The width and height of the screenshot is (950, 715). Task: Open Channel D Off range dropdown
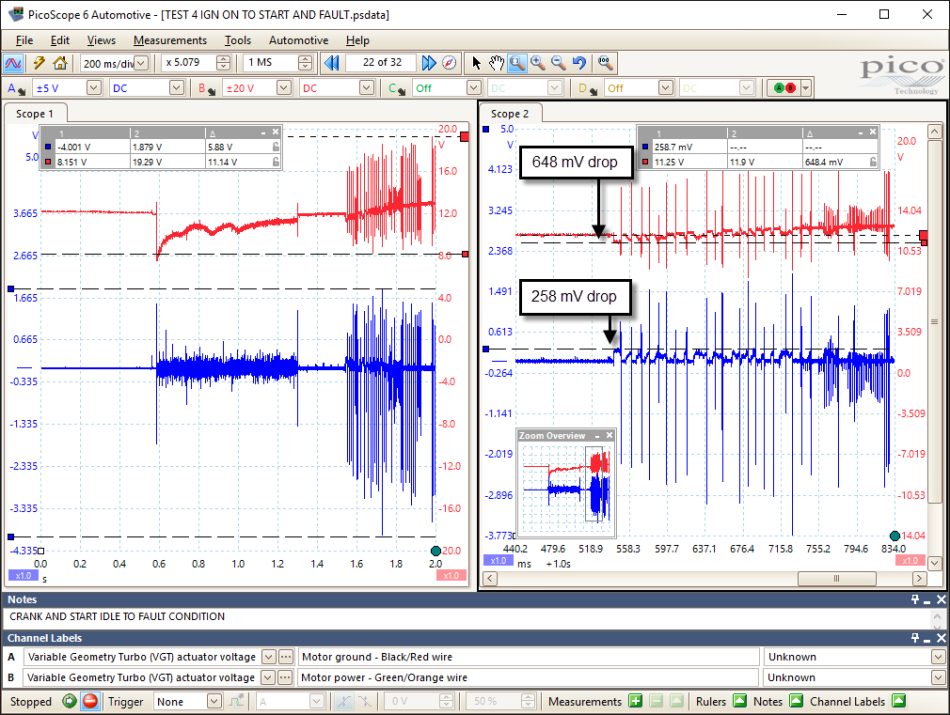coord(665,88)
